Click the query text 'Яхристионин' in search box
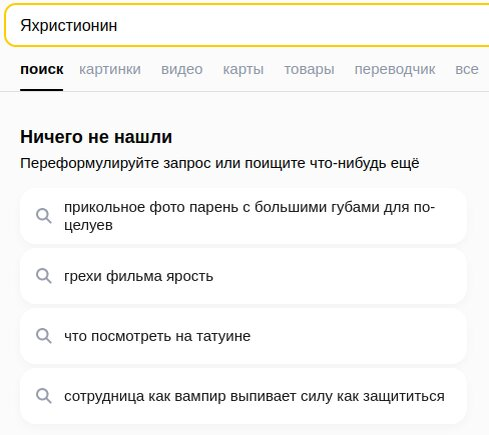 [x=69, y=26]
